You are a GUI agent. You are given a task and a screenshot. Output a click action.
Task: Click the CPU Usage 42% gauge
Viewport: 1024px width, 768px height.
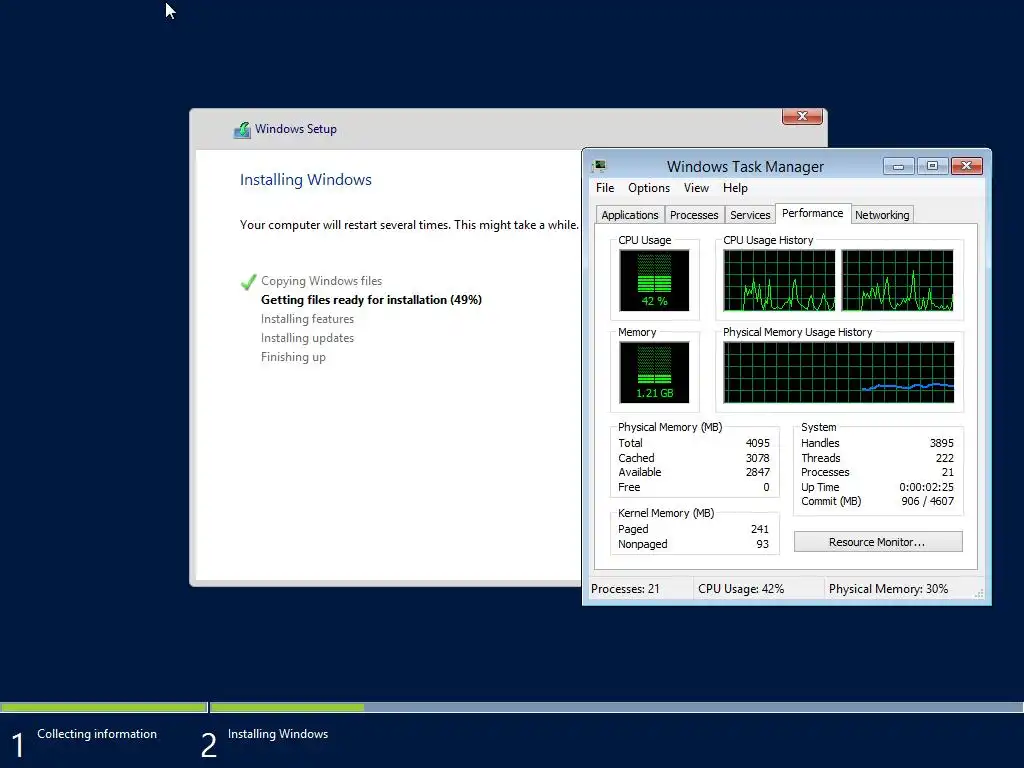[654, 280]
